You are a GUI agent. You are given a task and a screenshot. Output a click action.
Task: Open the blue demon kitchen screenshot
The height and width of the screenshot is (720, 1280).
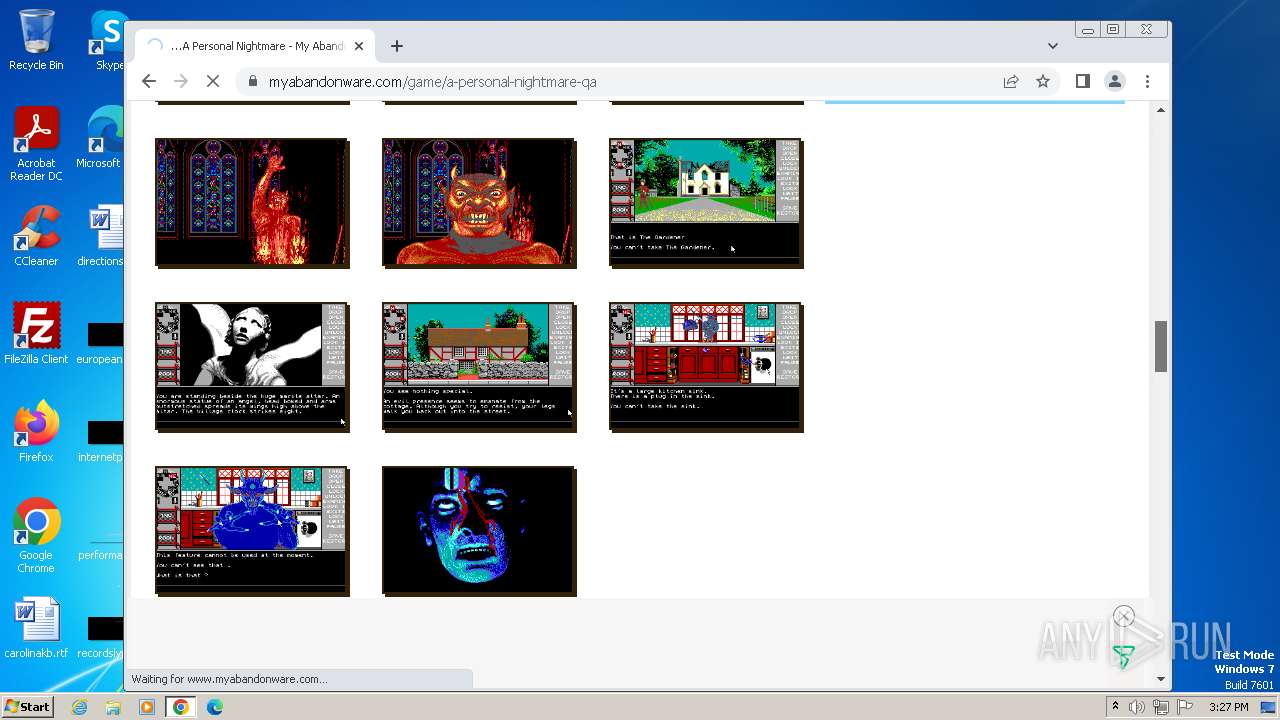click(252, 531)
